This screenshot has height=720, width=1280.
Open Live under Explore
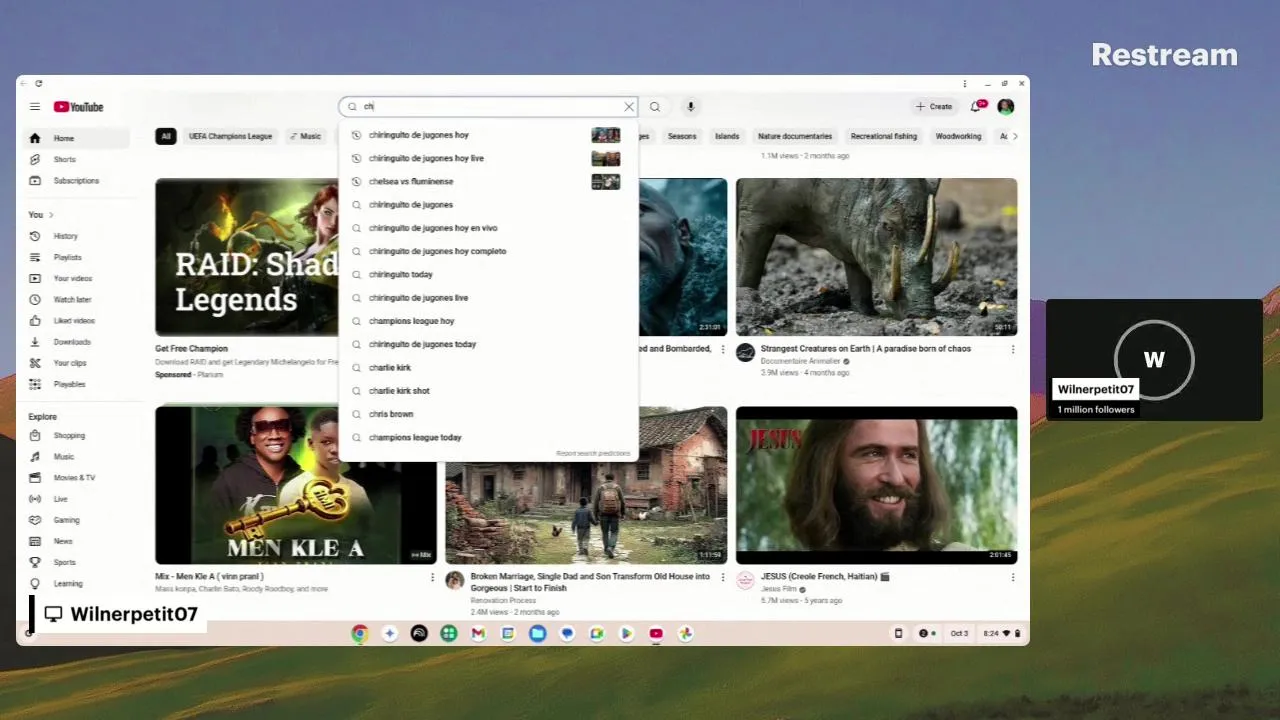pos(76,498)
